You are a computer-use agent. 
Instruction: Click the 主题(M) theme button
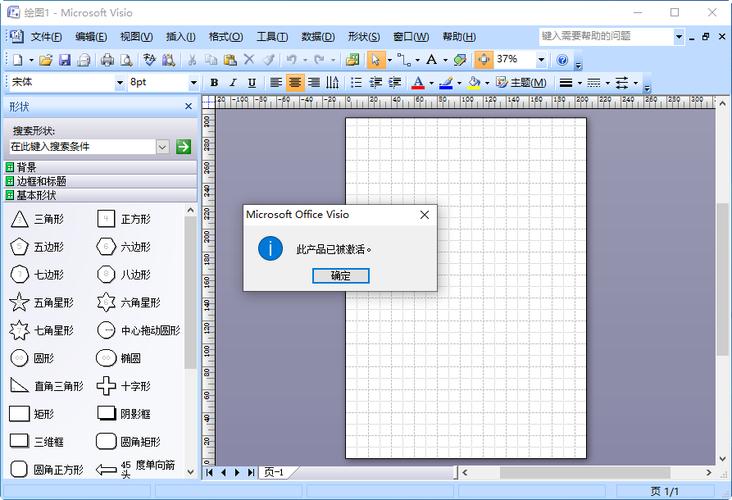tap(519, 83)
